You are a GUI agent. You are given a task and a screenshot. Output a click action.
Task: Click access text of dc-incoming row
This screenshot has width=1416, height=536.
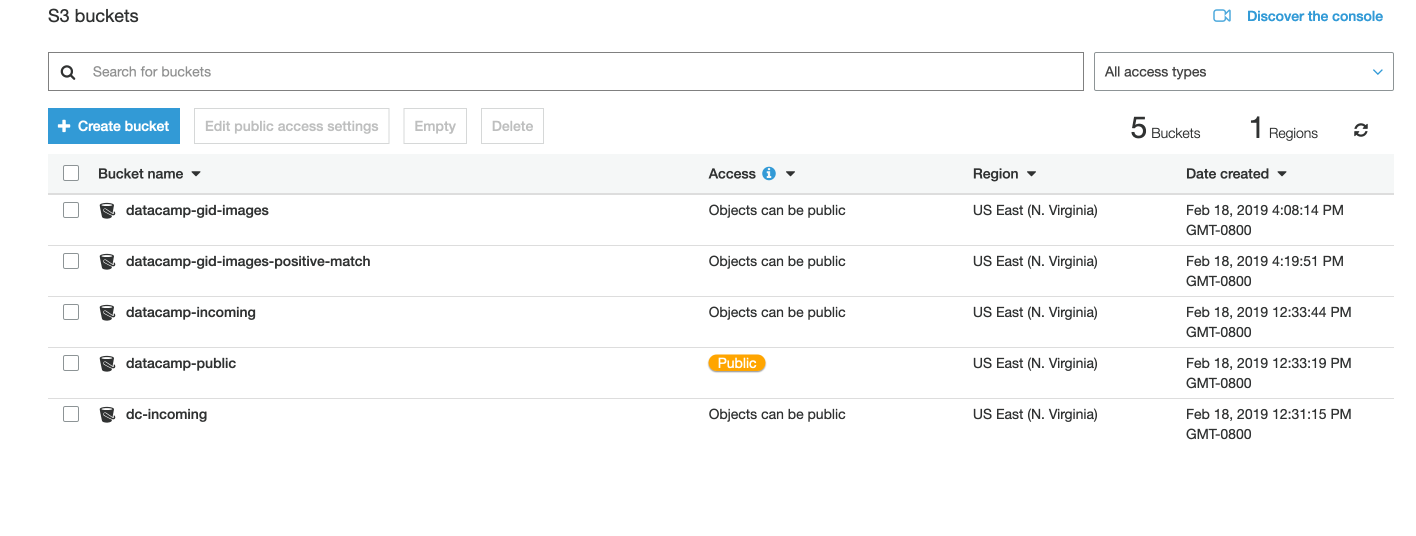[777, 414]
